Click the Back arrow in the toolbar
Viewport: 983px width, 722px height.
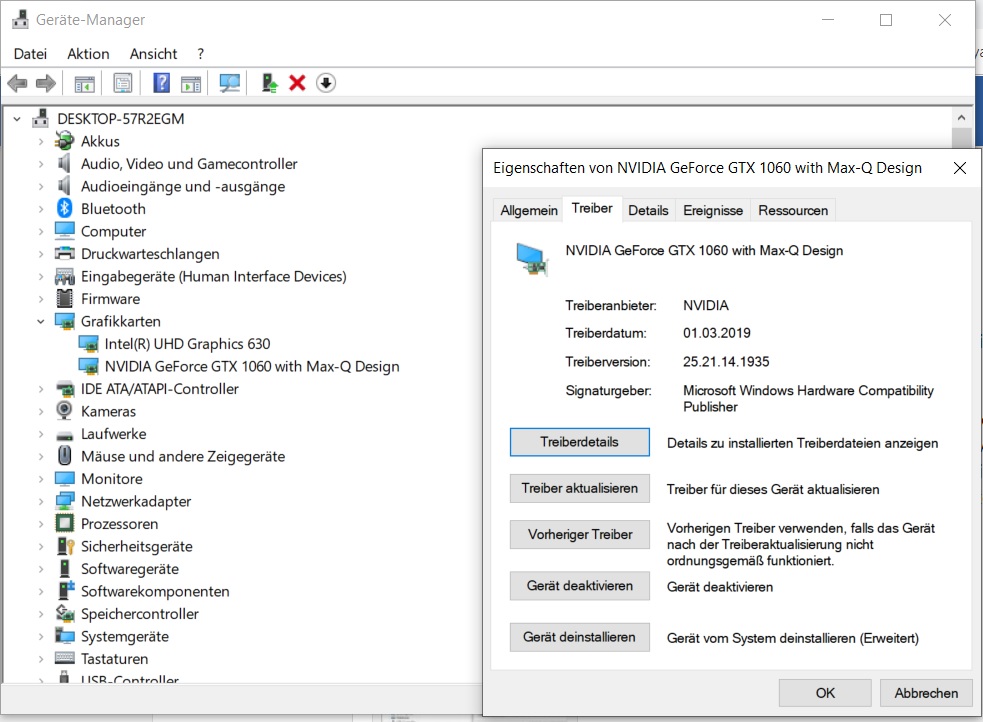point(18,83)
